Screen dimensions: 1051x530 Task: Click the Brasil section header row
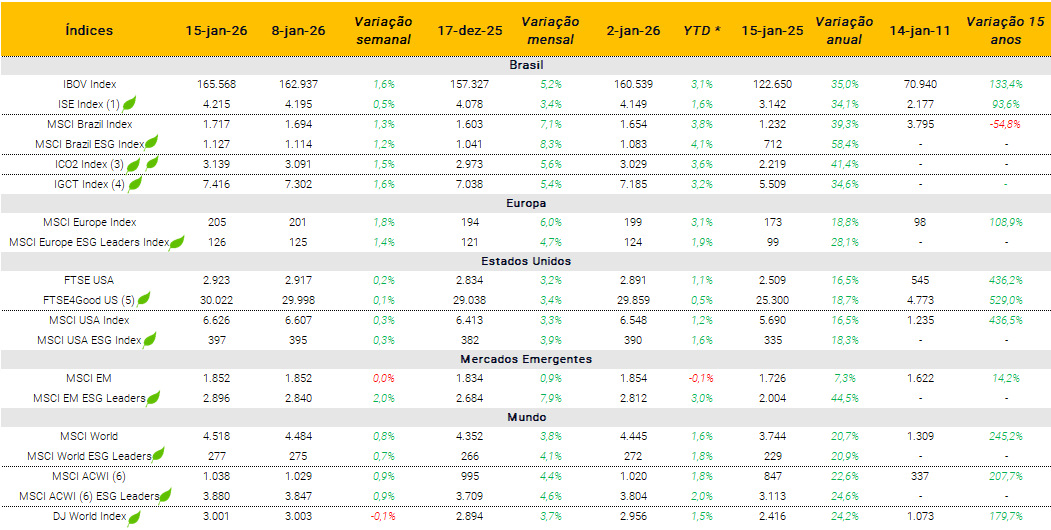[x=526, y=65]
